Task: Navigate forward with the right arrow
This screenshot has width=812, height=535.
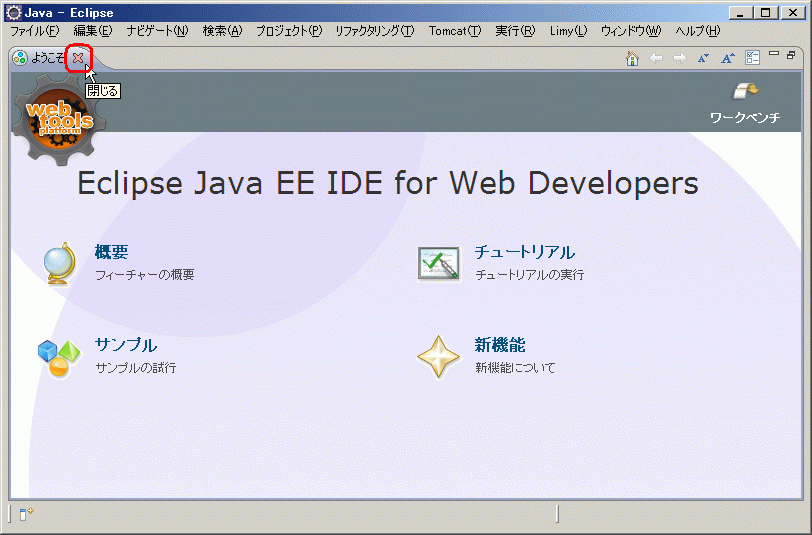Action: 679,58
